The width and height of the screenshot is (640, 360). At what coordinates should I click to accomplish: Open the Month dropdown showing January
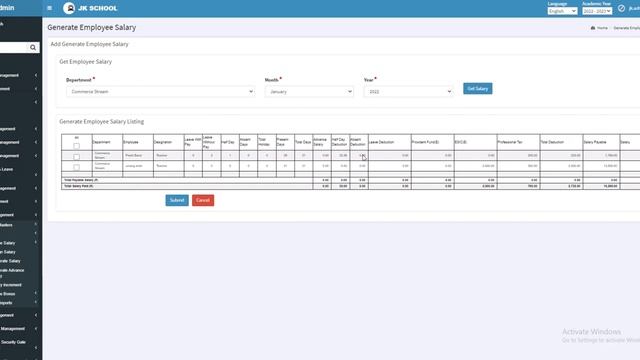coord(309,91)
